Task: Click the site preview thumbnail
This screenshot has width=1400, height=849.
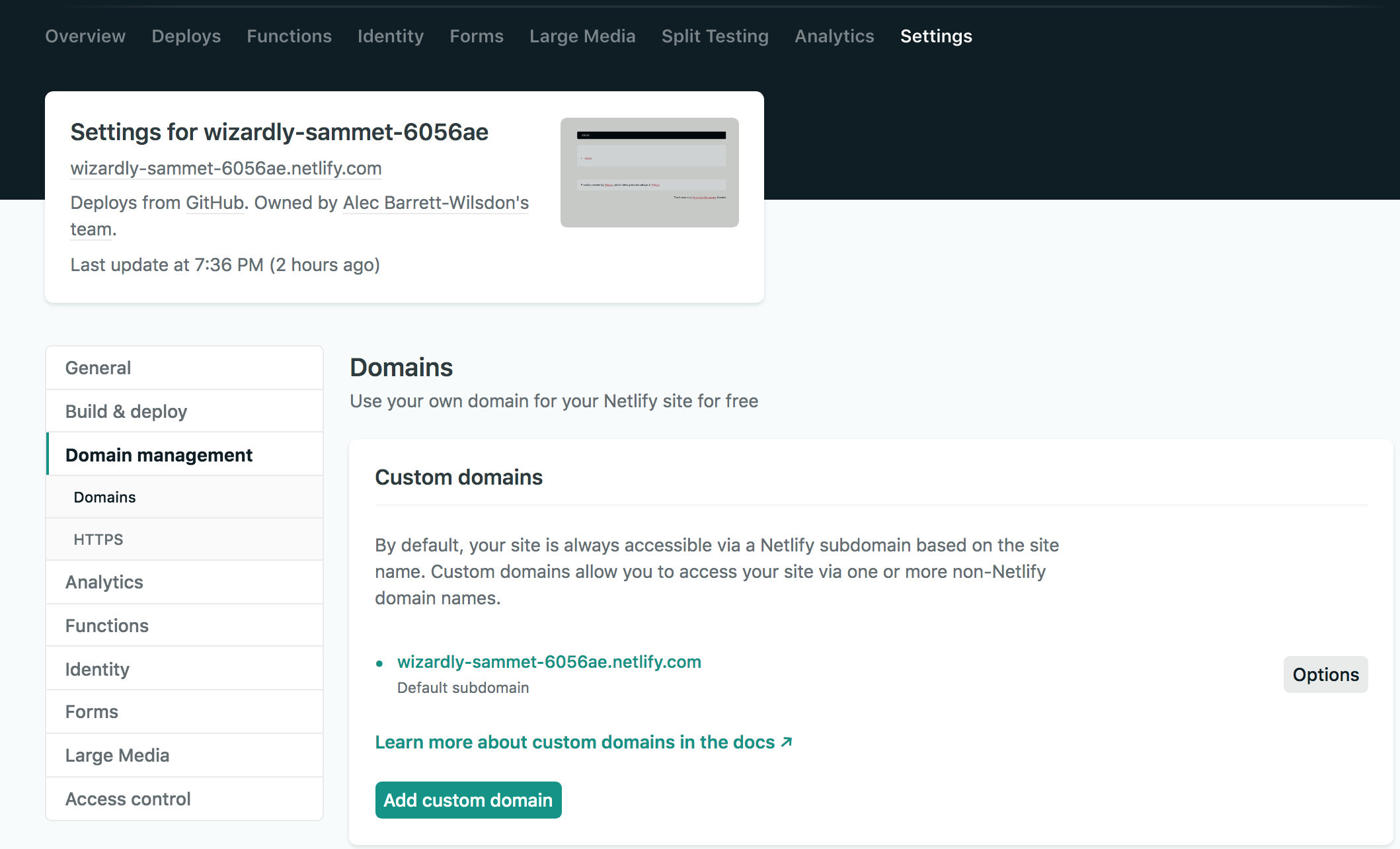Action: tap(650, 173)
